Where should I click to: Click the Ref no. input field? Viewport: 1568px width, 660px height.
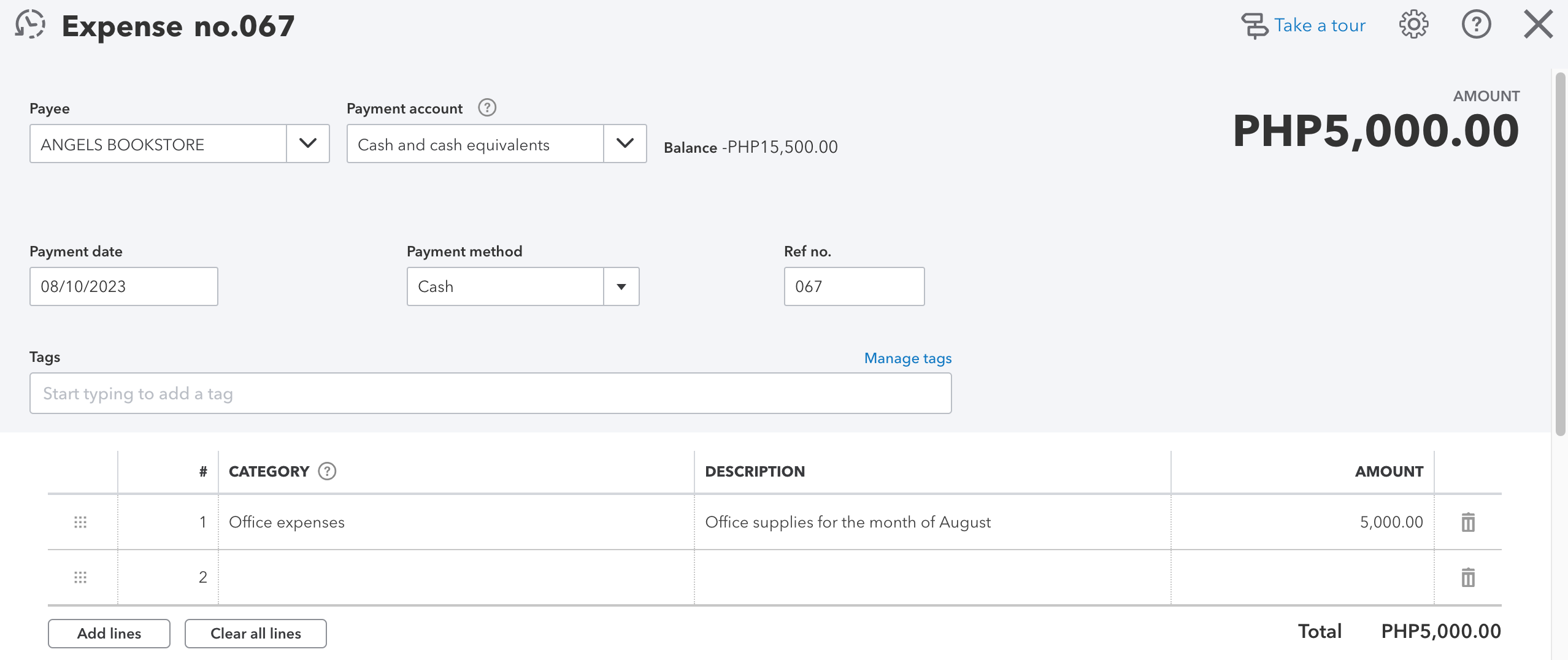coord(853,286)
